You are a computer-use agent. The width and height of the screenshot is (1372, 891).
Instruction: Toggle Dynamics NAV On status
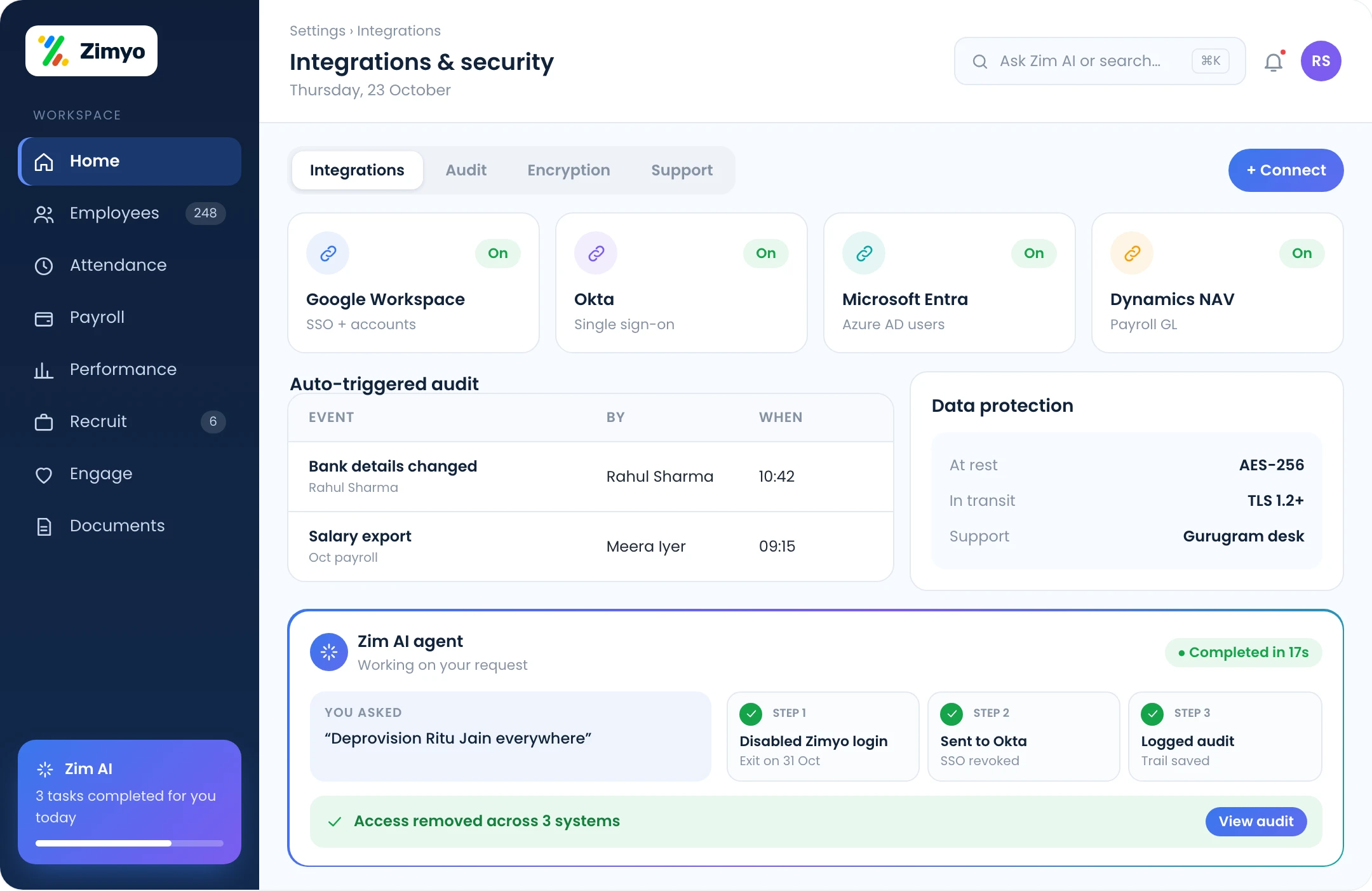pyautogui.click(x=1302, y=253)
